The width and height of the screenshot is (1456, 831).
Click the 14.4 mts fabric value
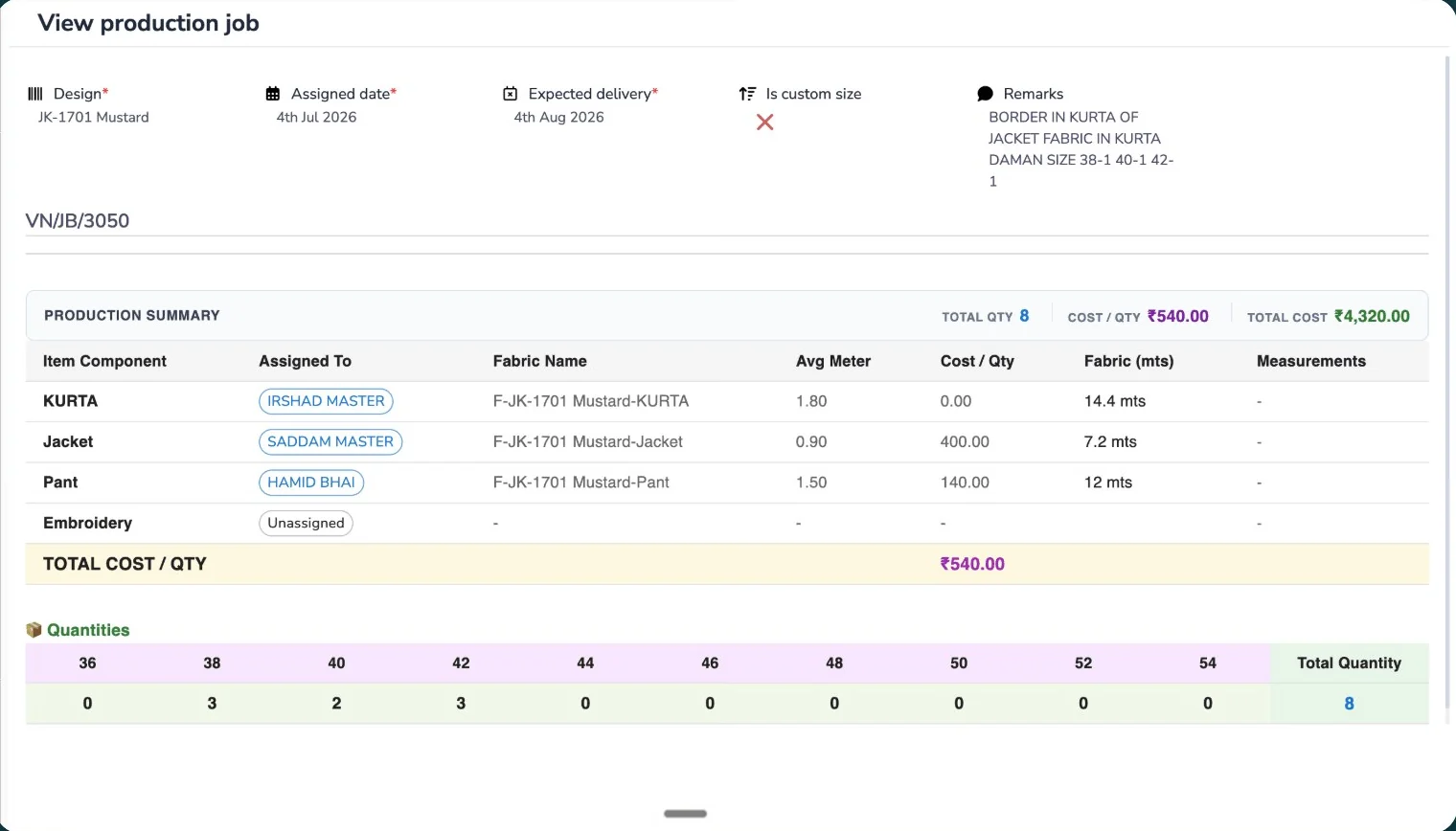click(1115, 401)
